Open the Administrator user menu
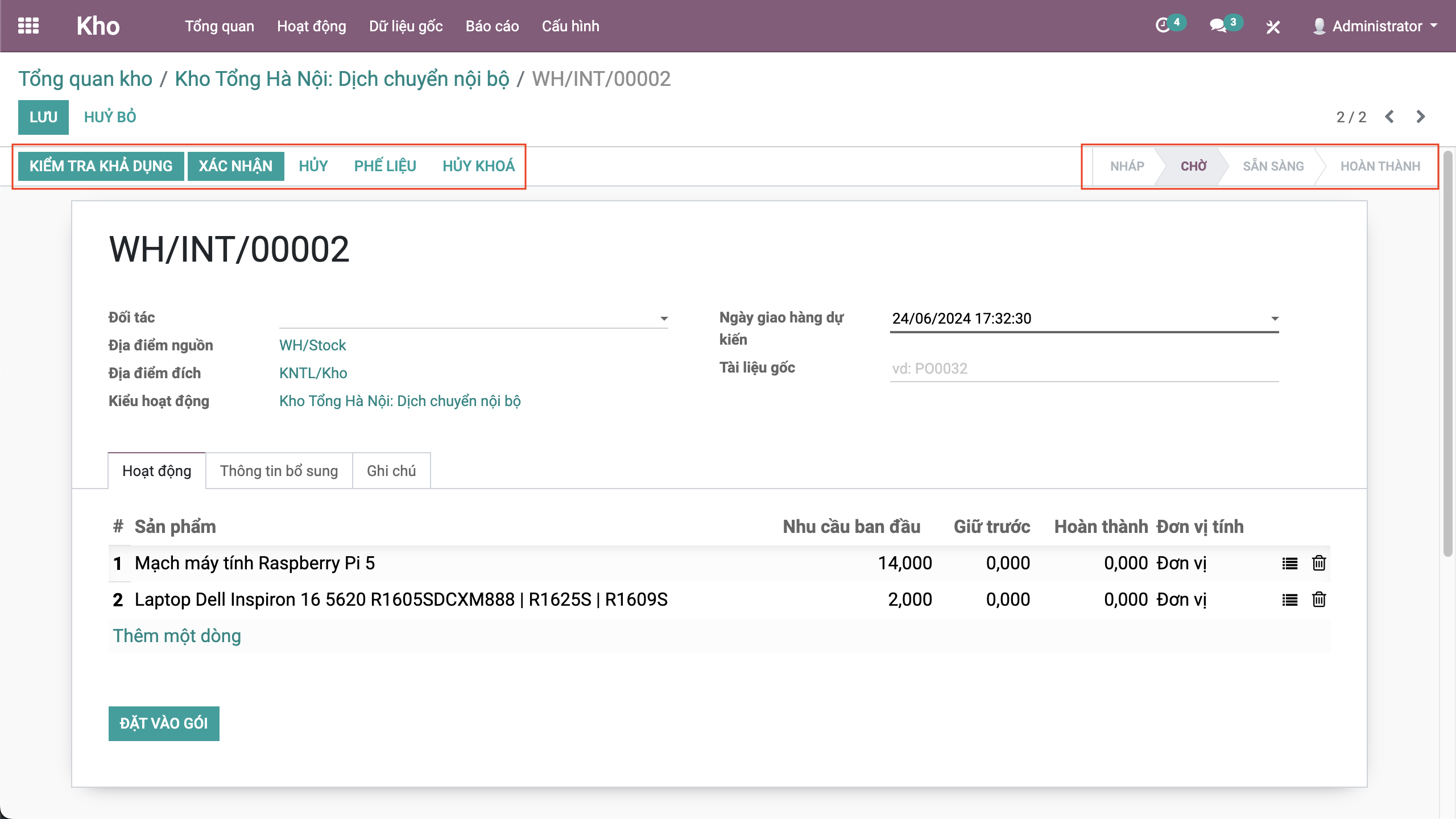The height and width of the screenshot is (819, 1456). pos(1376,26)
